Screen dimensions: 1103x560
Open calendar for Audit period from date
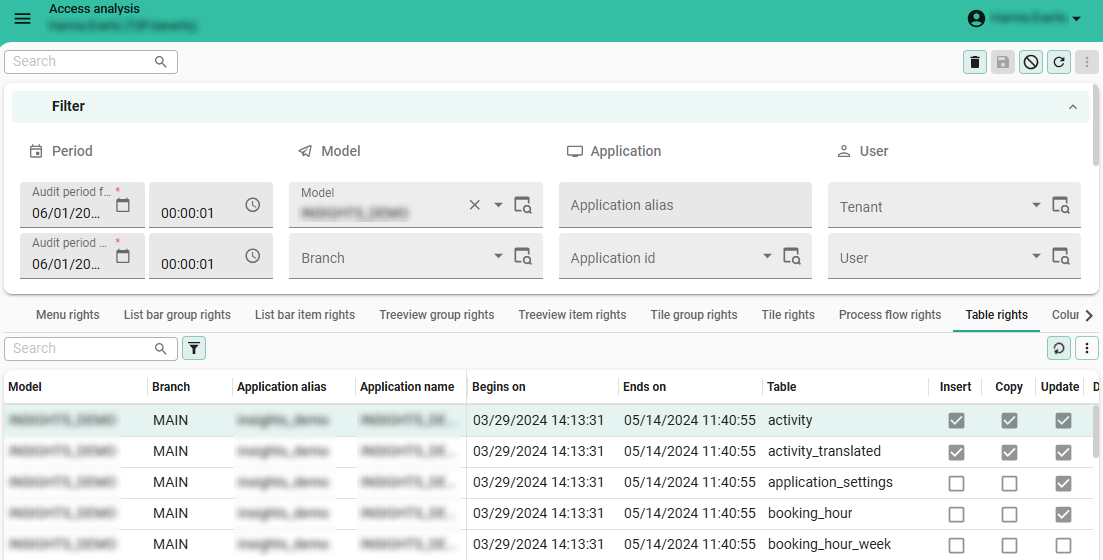(122, 205)
